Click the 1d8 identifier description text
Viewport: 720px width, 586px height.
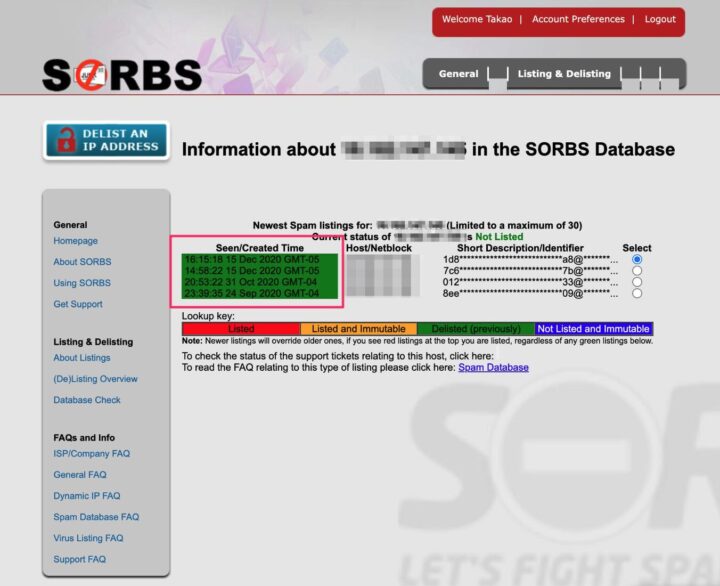click(x=530, y=259)
